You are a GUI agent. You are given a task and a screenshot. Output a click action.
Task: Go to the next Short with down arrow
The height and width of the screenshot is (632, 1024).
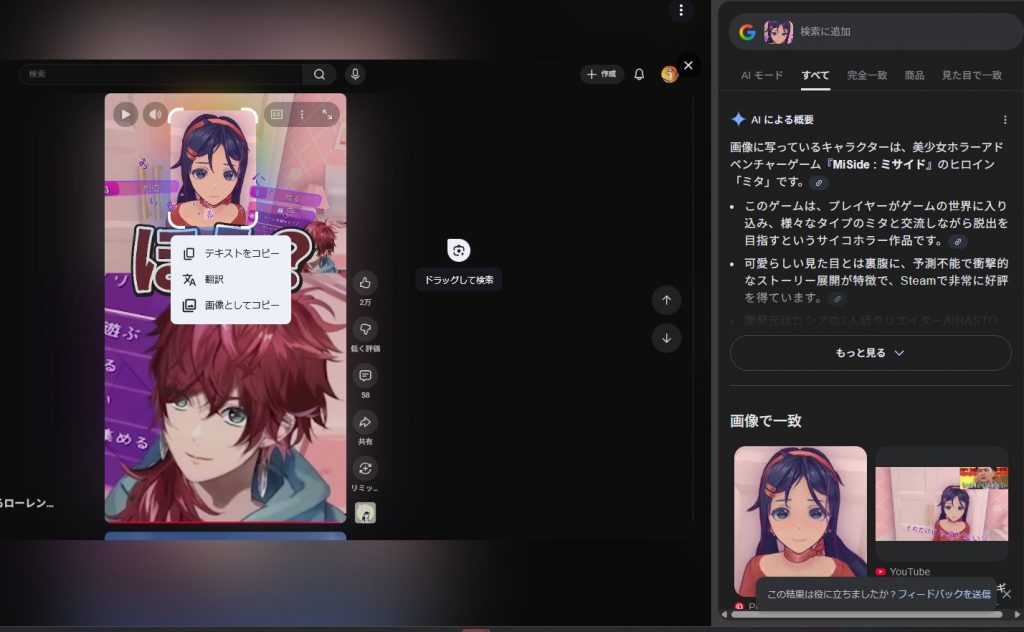[x=667, y=338]
